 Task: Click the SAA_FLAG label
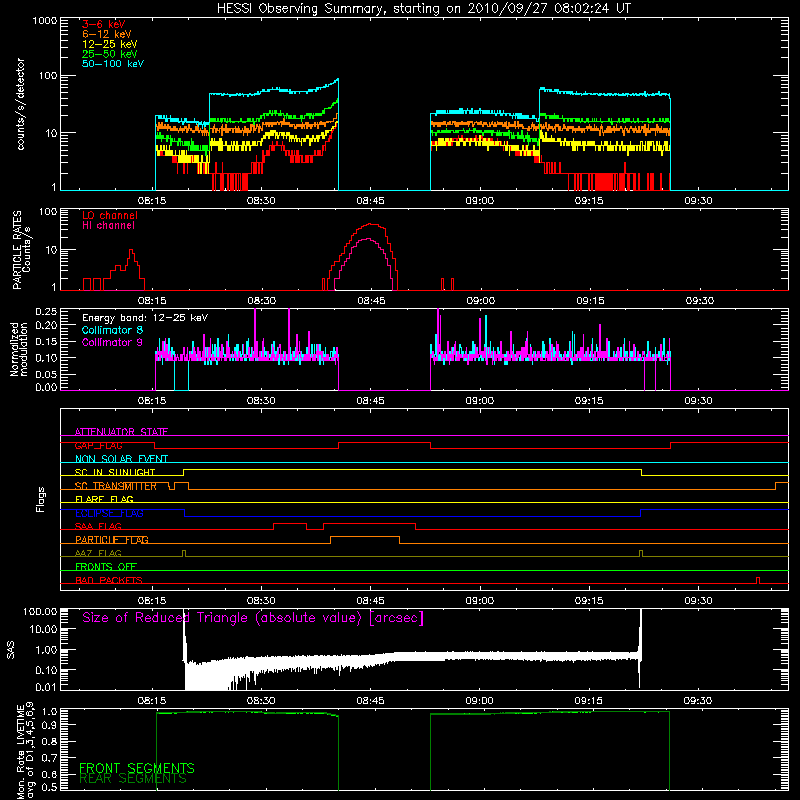point(98,527)
